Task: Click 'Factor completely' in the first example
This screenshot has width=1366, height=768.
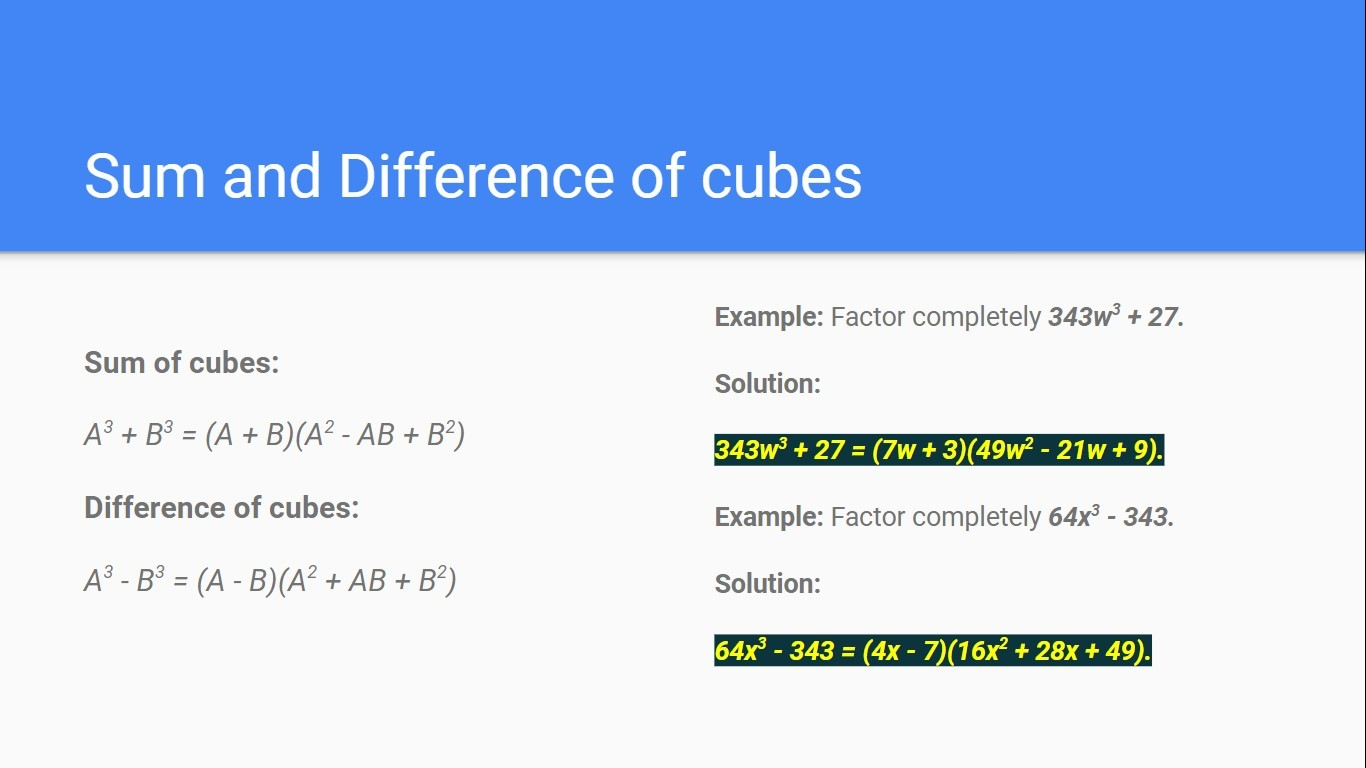Action: (936, 317)
